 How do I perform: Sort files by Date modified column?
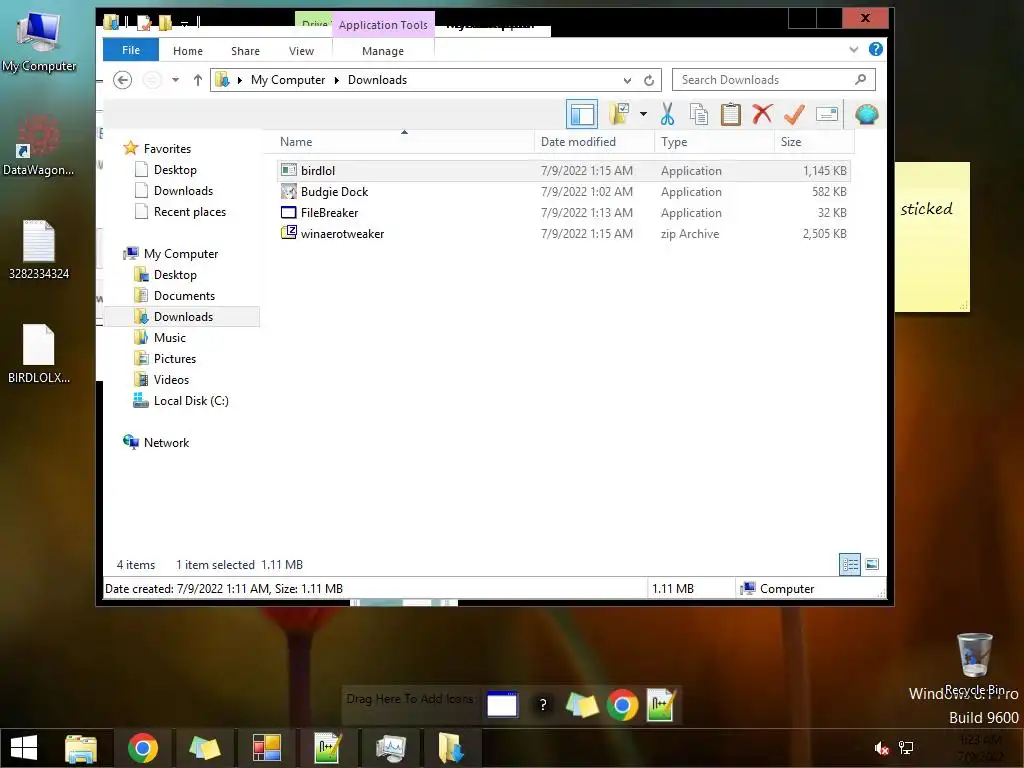pyautogui.click(x=594, y=142)
